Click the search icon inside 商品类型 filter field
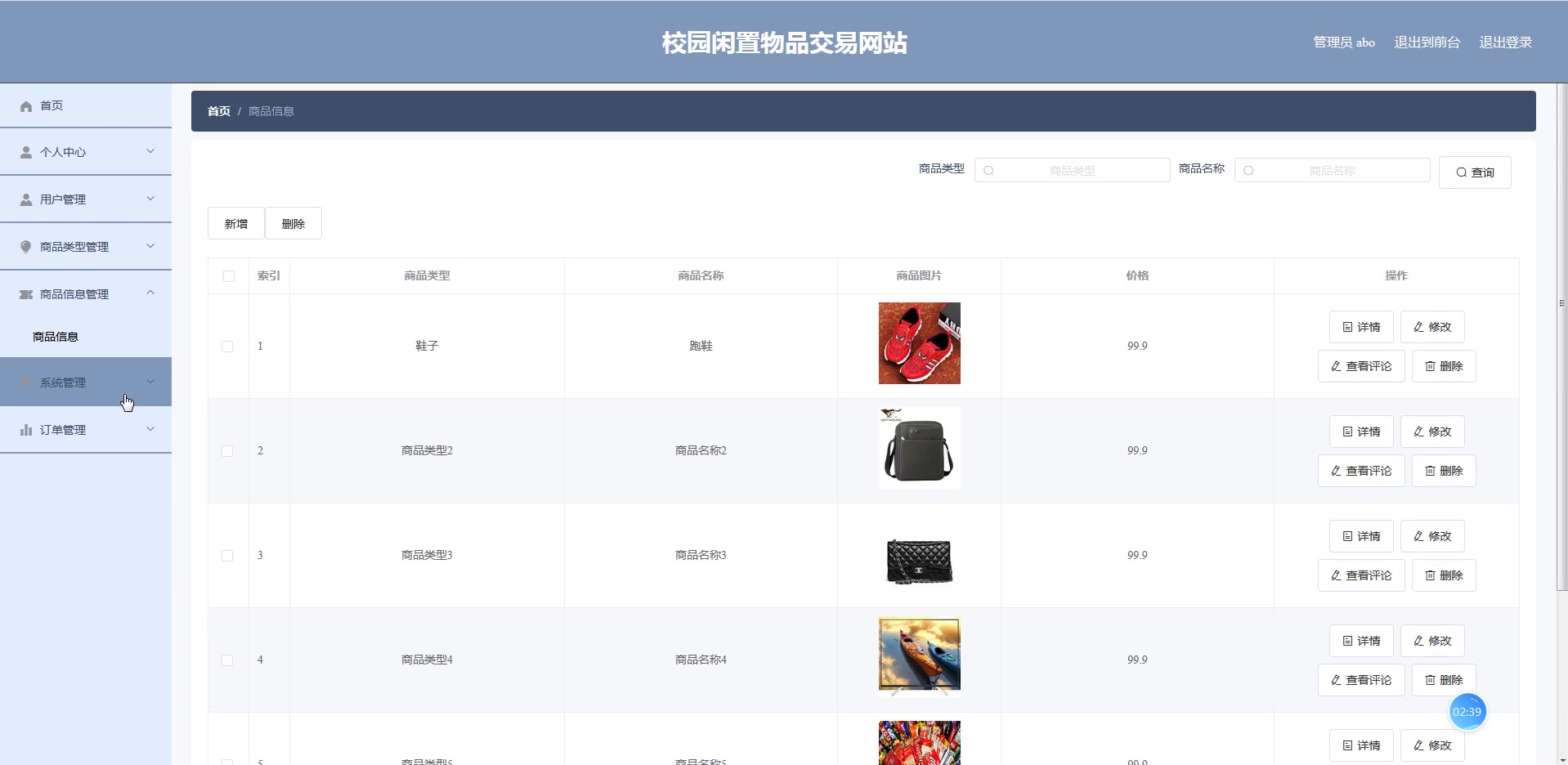 988,171
